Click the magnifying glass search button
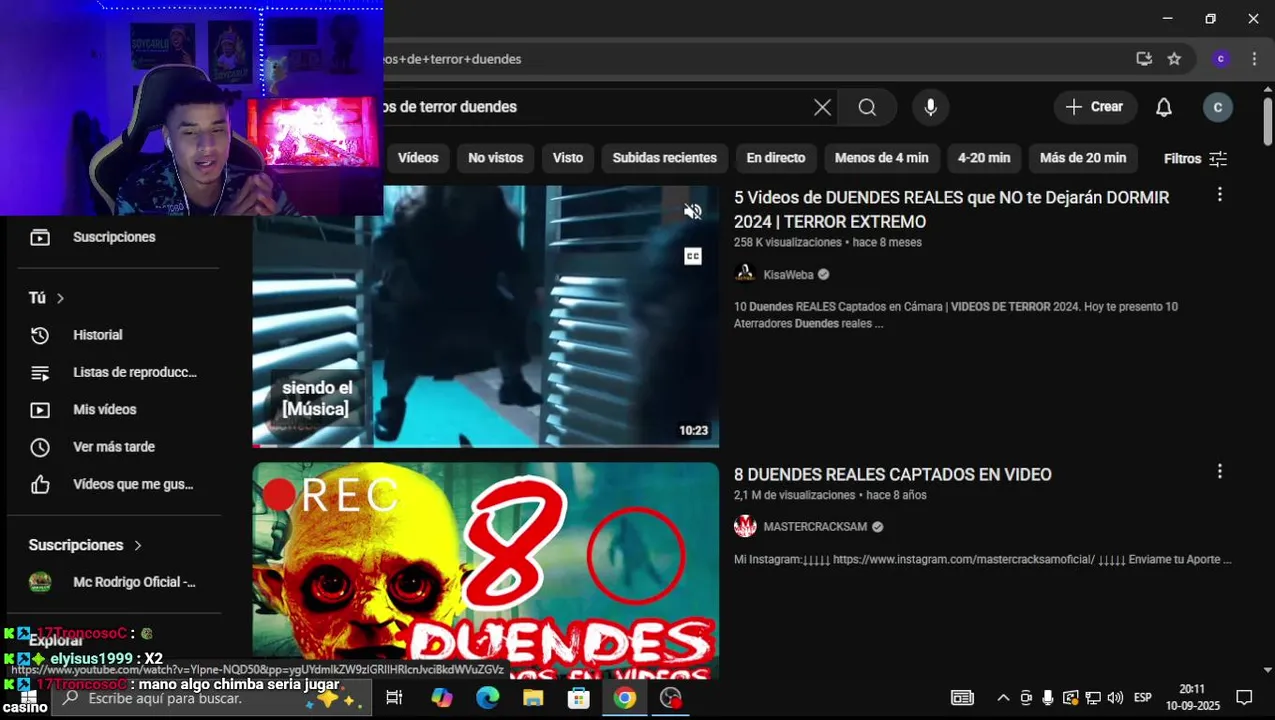 [867, 107]
